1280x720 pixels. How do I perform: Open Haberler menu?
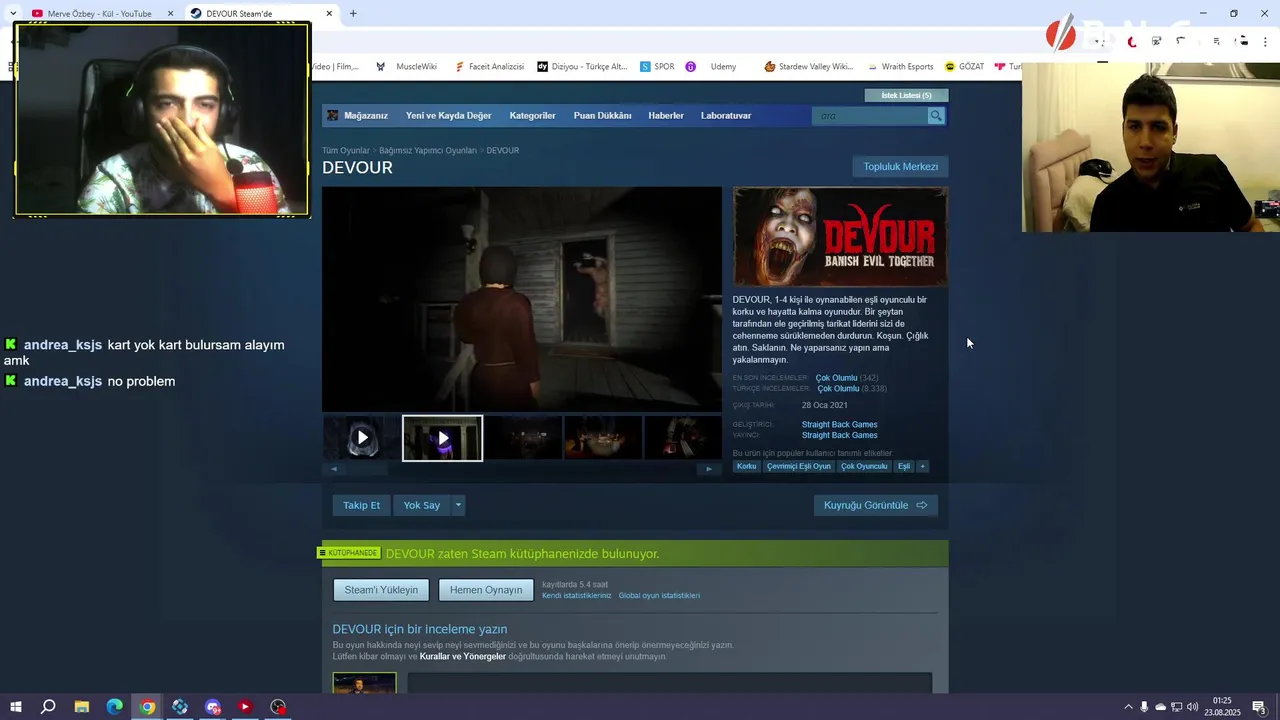pyautogui.click(x=666, y=116)
